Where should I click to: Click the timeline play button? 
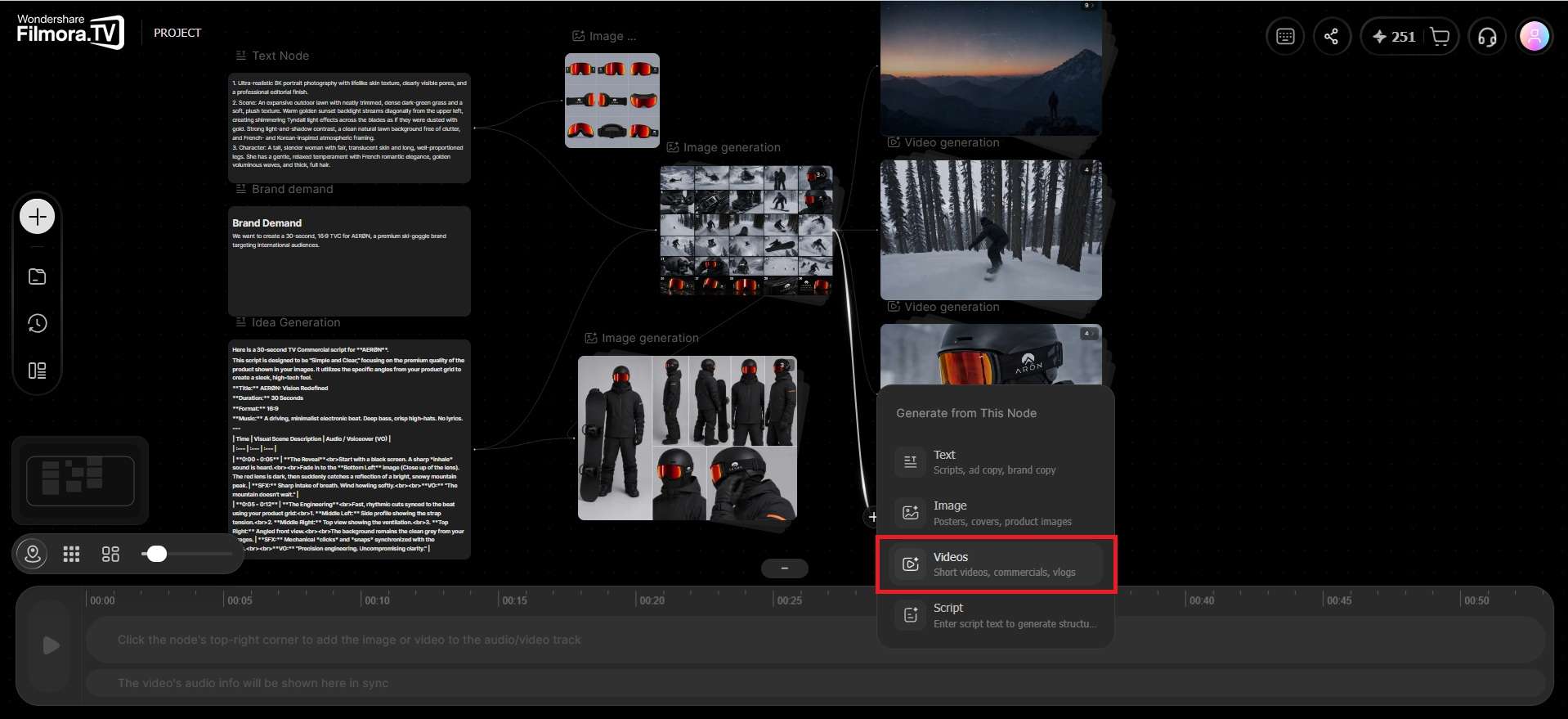tap(51, 645)
